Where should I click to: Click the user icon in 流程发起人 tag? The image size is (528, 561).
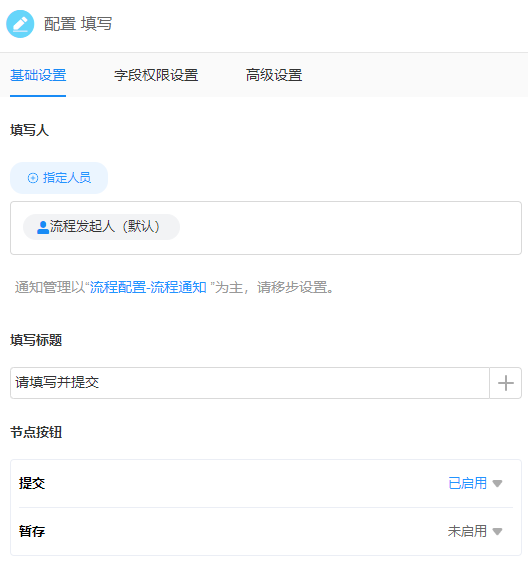(x=43, y=227)
